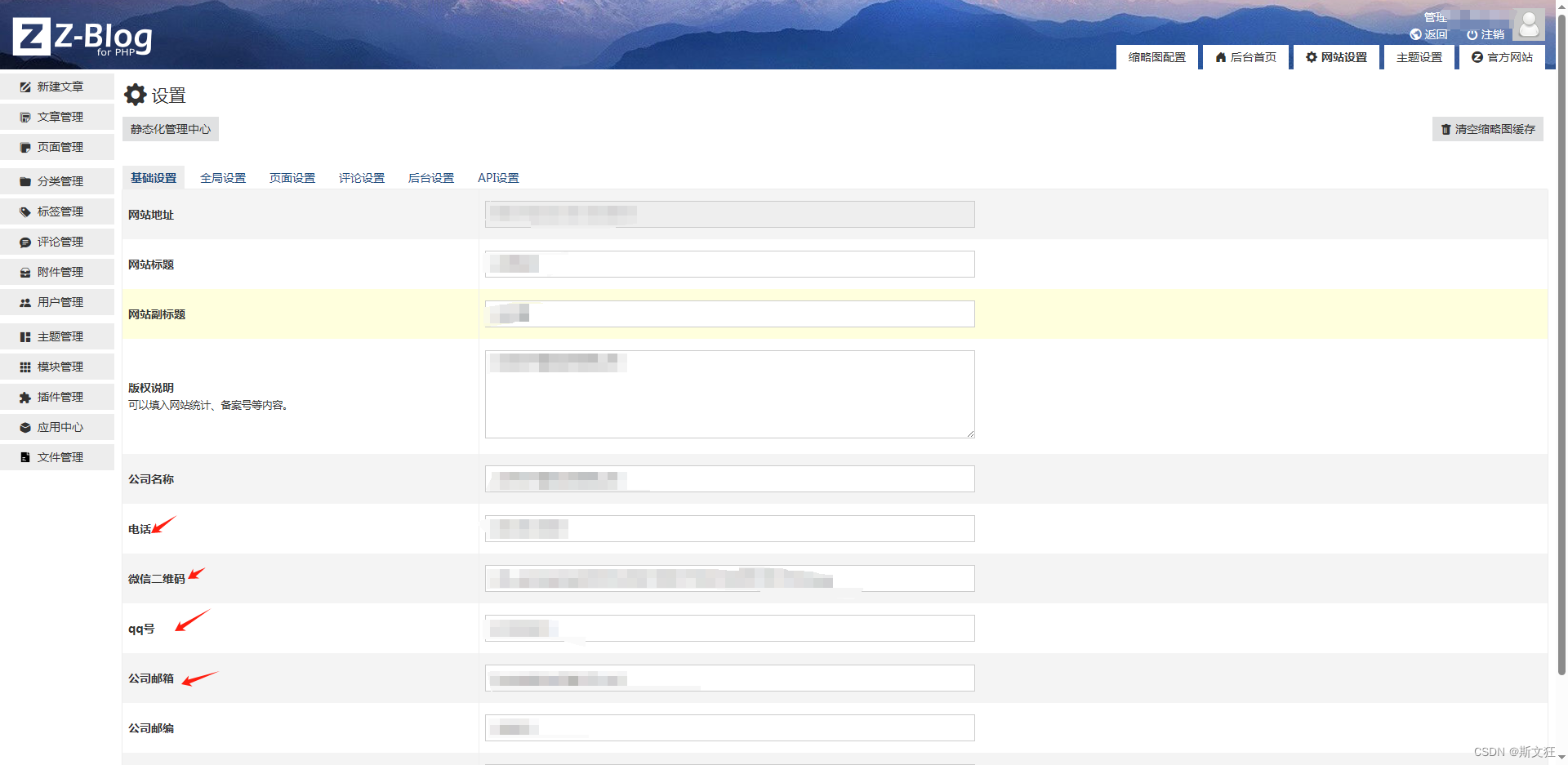1568x765 pixels.
Task: Switch to the 全局设置 tab
Action: coord(223,177)
